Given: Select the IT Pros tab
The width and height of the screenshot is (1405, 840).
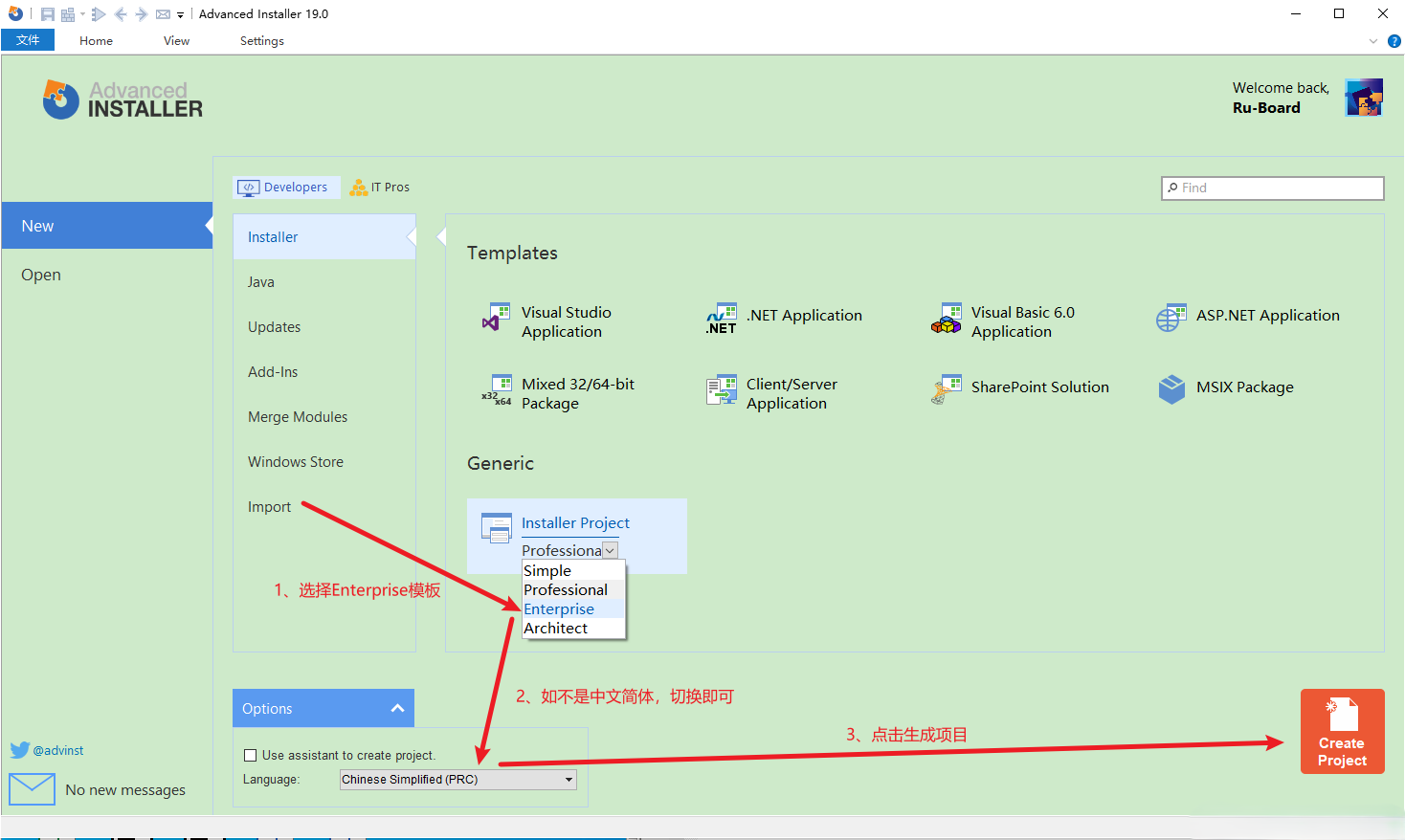Looking at the screenshot, I should [x=380, y=188].
